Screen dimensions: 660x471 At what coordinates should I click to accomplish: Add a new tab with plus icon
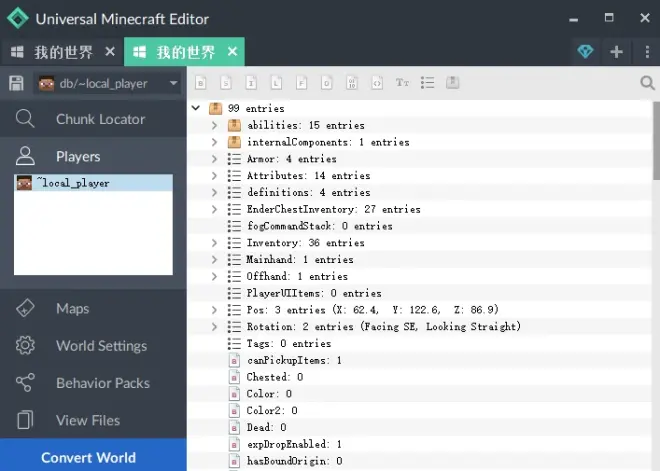pyautogui.click(x=617, y=52)
